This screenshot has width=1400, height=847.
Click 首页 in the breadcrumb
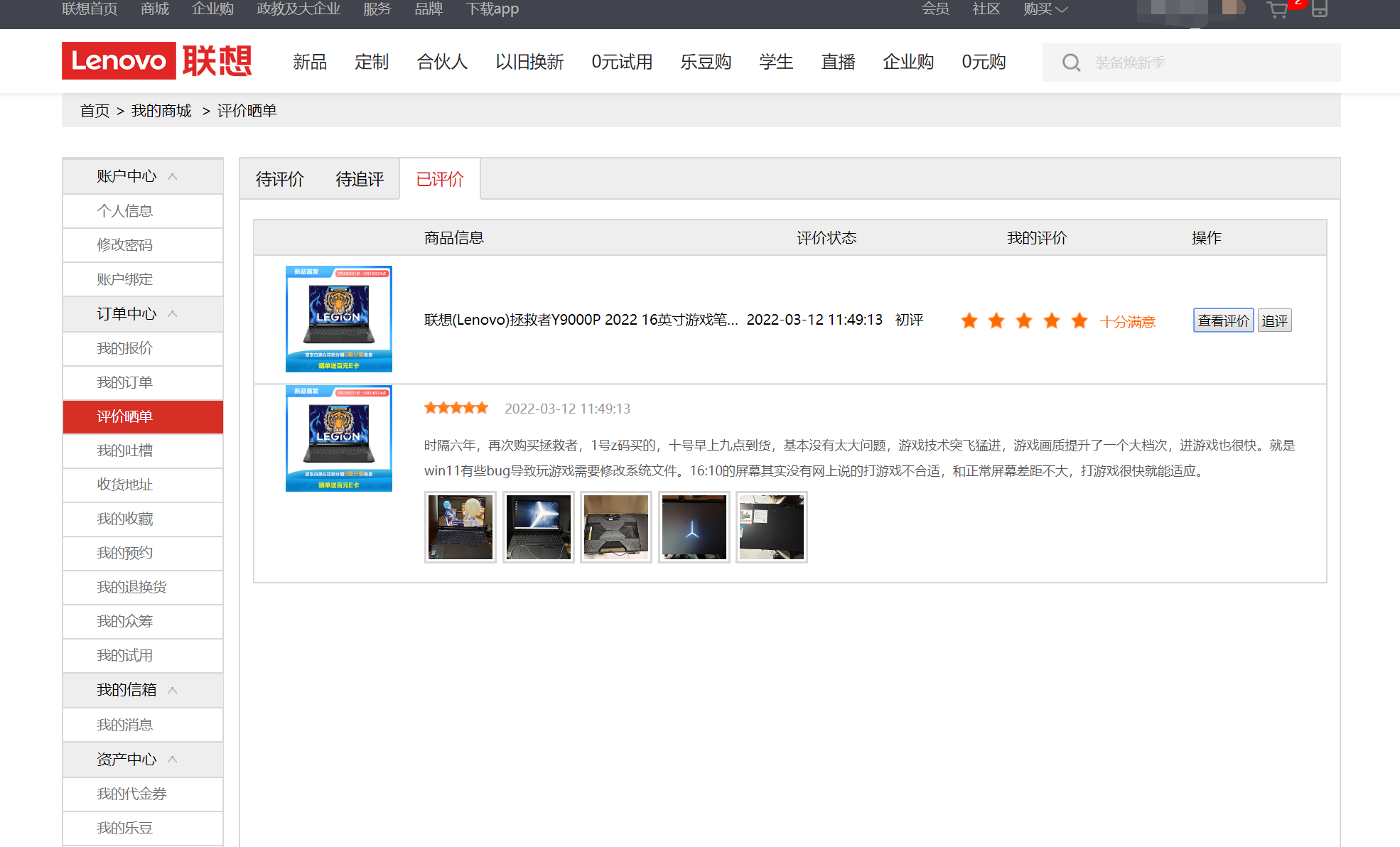click(x=95, y=111)
